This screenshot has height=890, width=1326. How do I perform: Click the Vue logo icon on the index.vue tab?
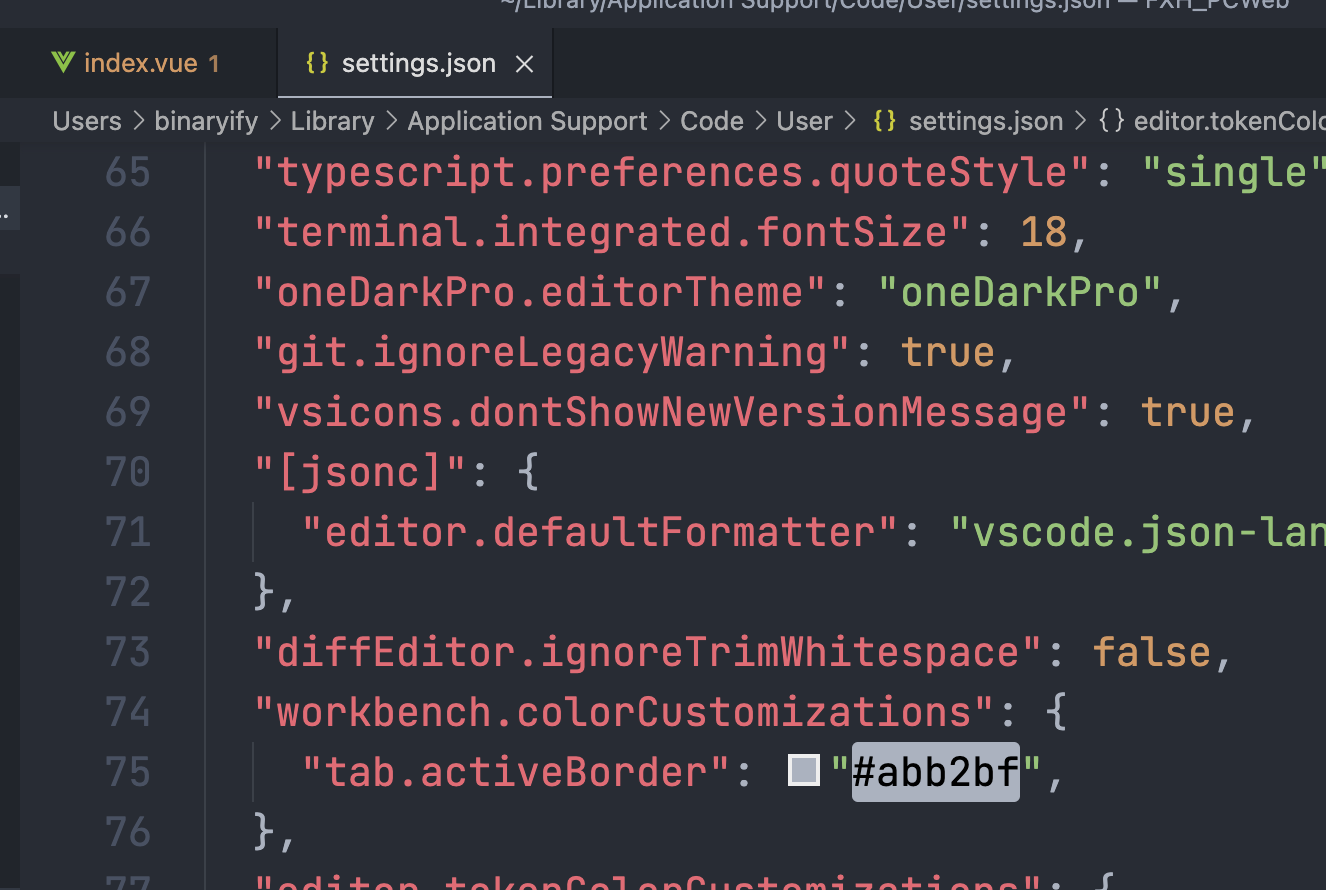tap(62, 62)
